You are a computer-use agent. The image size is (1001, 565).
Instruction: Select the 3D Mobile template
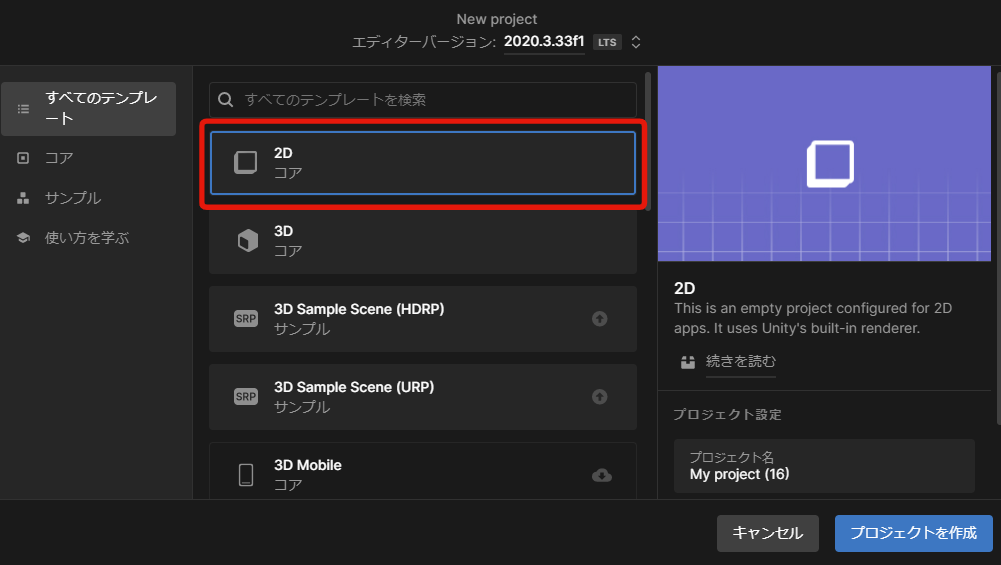pyautogui.click(x=423, y=471)
